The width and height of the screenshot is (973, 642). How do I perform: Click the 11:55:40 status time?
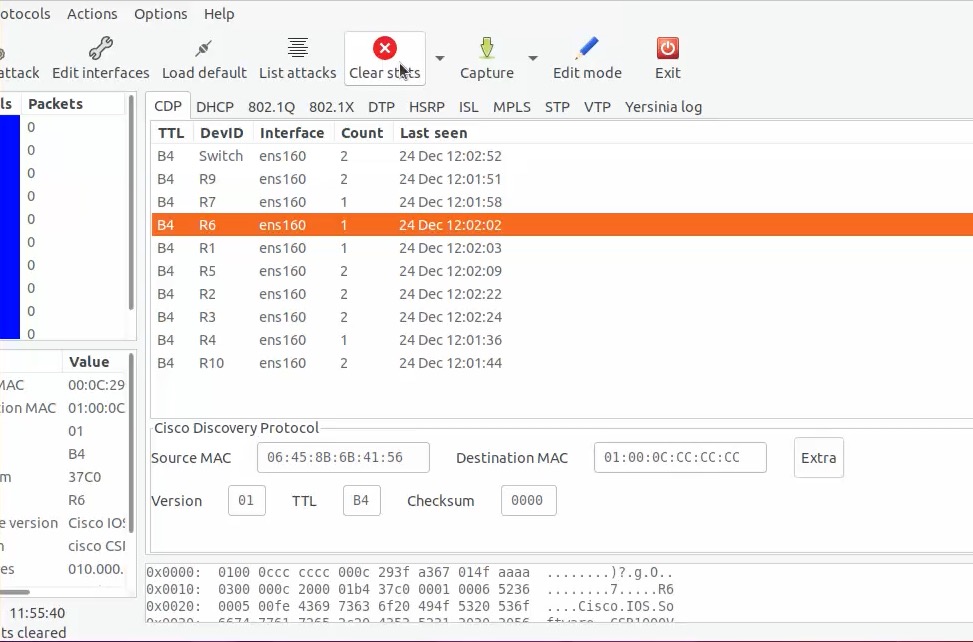click(37, 613)
